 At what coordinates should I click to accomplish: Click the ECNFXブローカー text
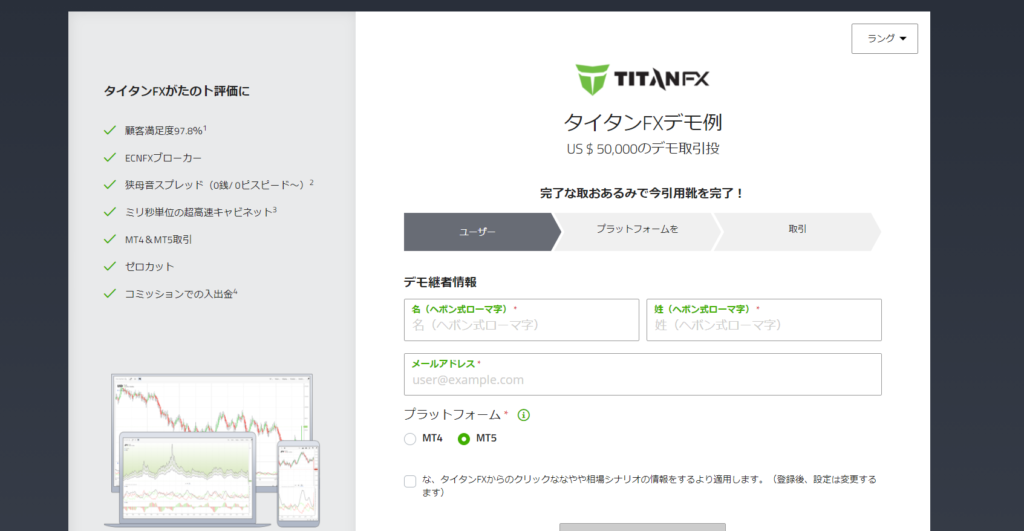[x=163, y=158]
